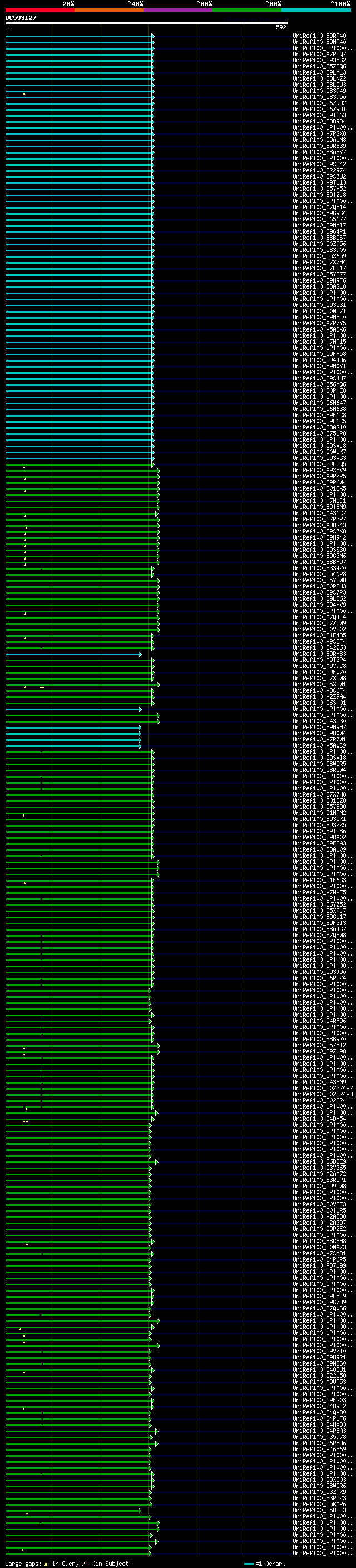Select the UniRef100_P87199 label
Screen dimensions: 356x1568
pyautogui.click(x=319, y=1265)
